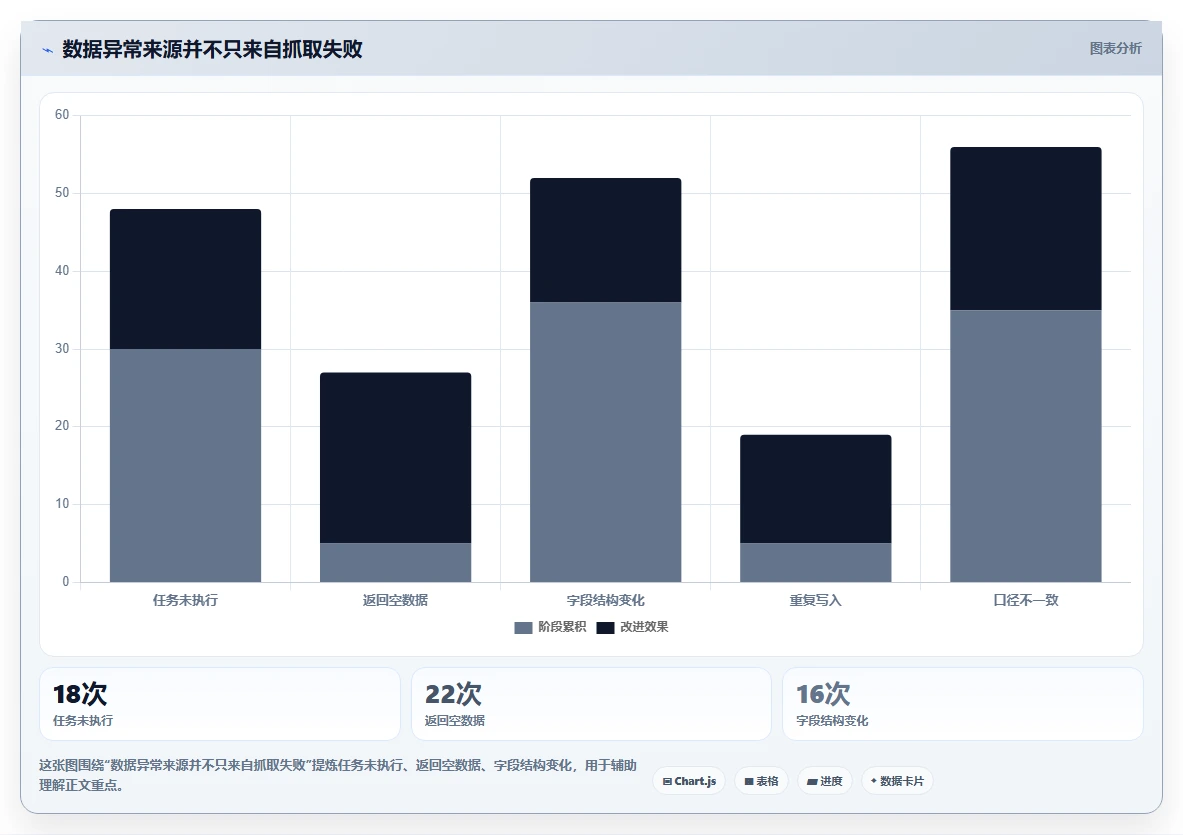Click the dark segment of the 字段结构变化 bar
The image size is (1183, 835).
tap(606, 240)
